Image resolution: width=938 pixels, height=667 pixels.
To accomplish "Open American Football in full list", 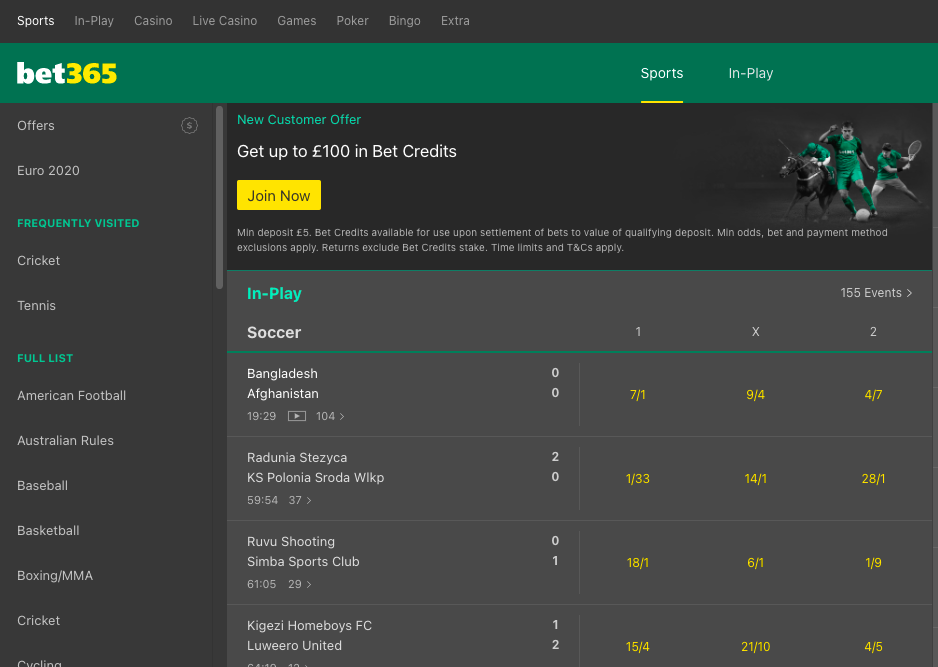I will [x=72, y=396].
